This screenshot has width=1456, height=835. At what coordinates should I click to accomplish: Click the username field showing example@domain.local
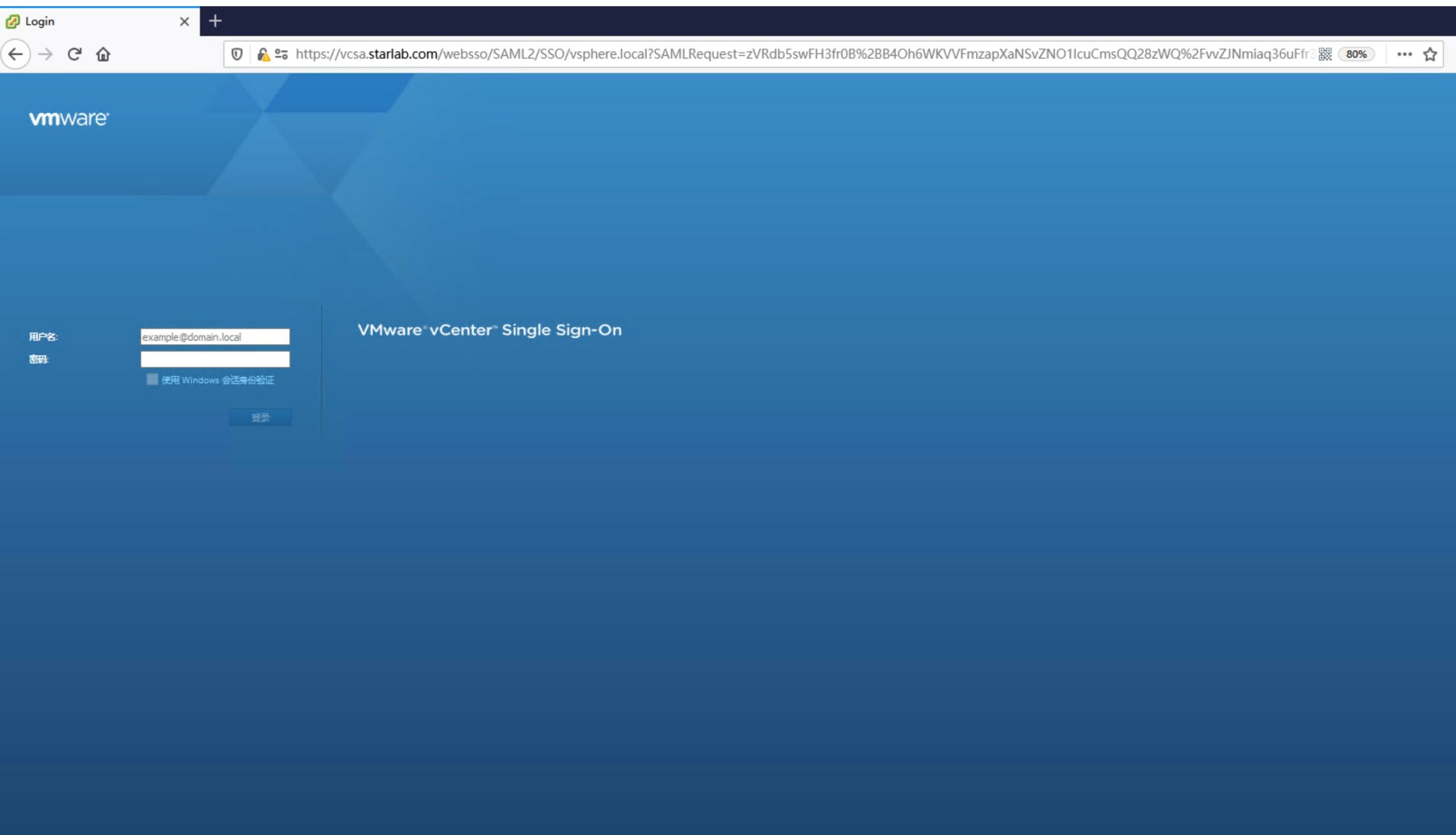tap(215, 337)
